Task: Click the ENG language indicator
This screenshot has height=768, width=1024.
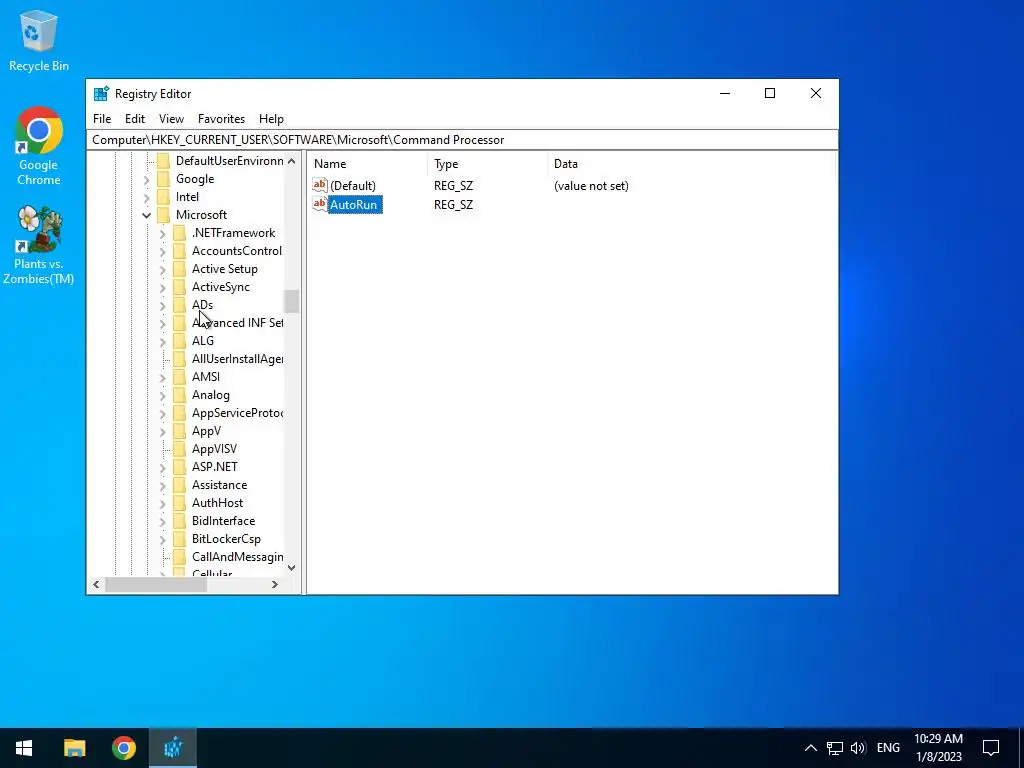Action: [888, 748]
